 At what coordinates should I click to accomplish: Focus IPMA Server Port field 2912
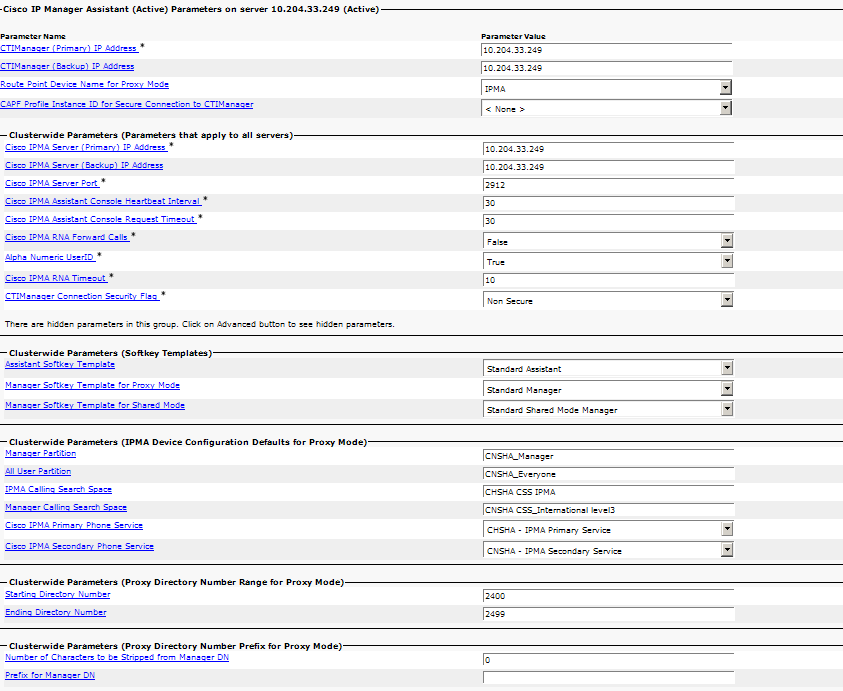[609, 185]
